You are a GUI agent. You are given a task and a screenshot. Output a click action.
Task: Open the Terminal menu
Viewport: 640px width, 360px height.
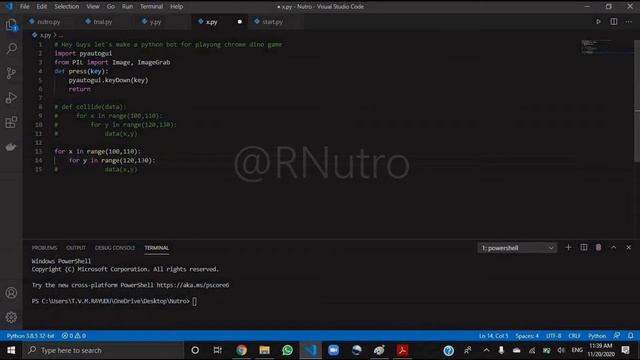click(x=151, y=7)
